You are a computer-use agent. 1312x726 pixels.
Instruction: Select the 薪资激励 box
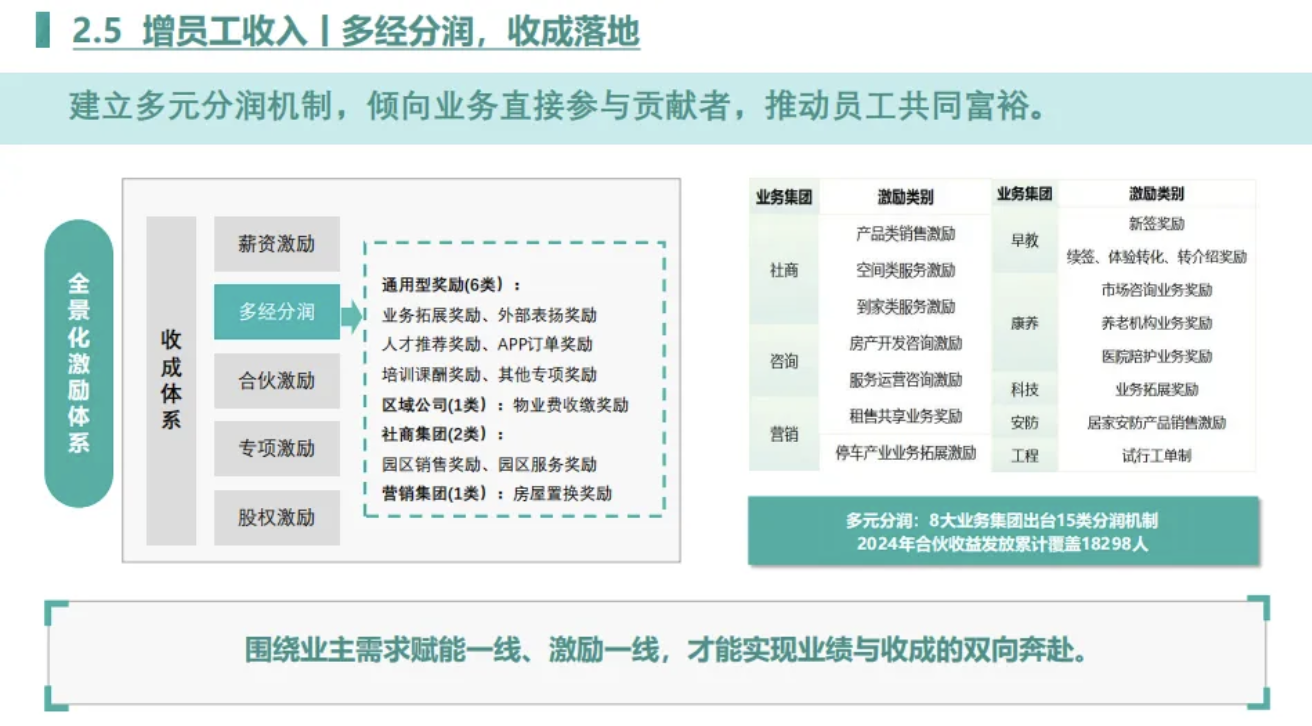coord(277,244)
